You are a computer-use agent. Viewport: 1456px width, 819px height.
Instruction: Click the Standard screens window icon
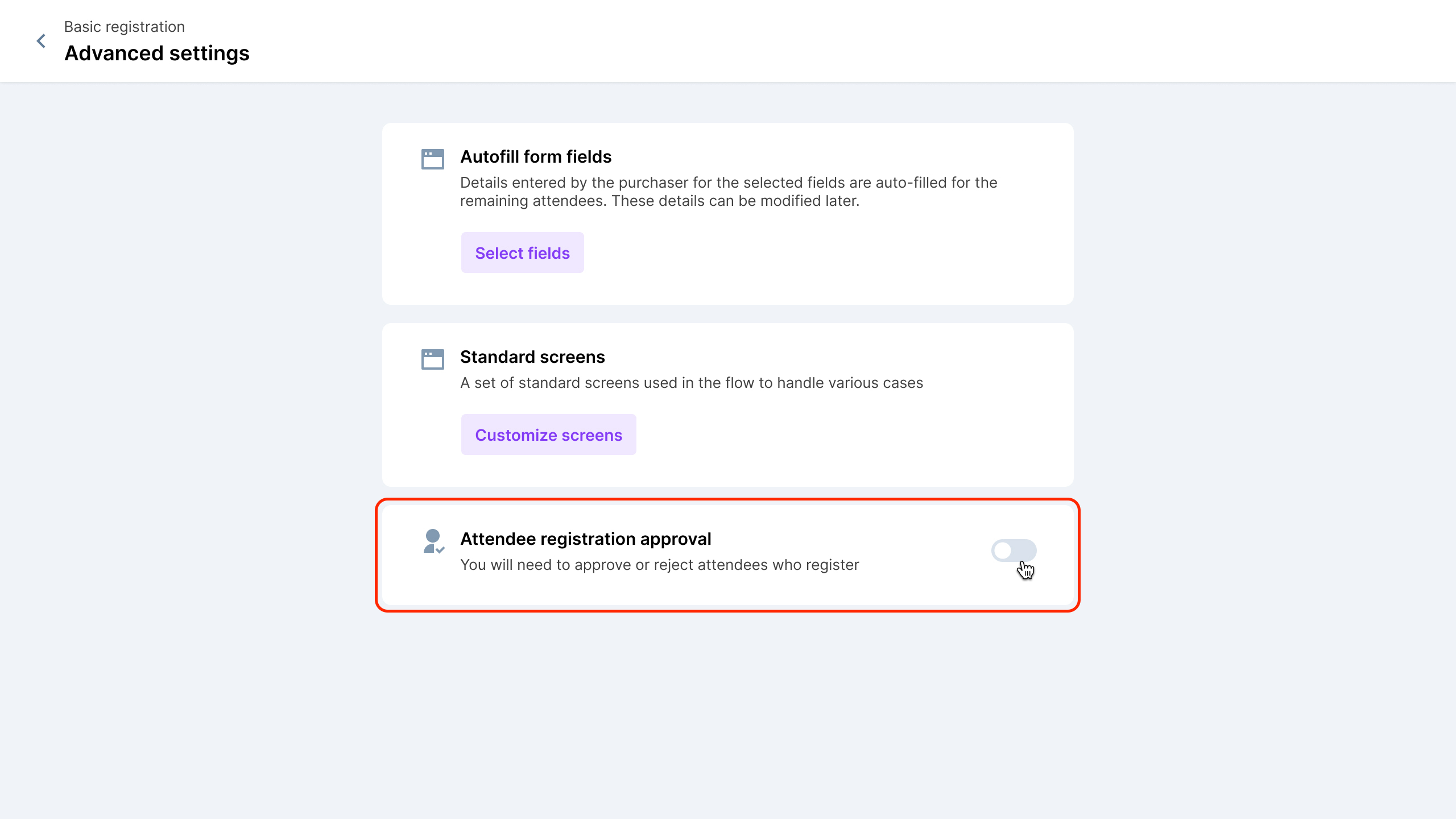(x=432, y=359)
